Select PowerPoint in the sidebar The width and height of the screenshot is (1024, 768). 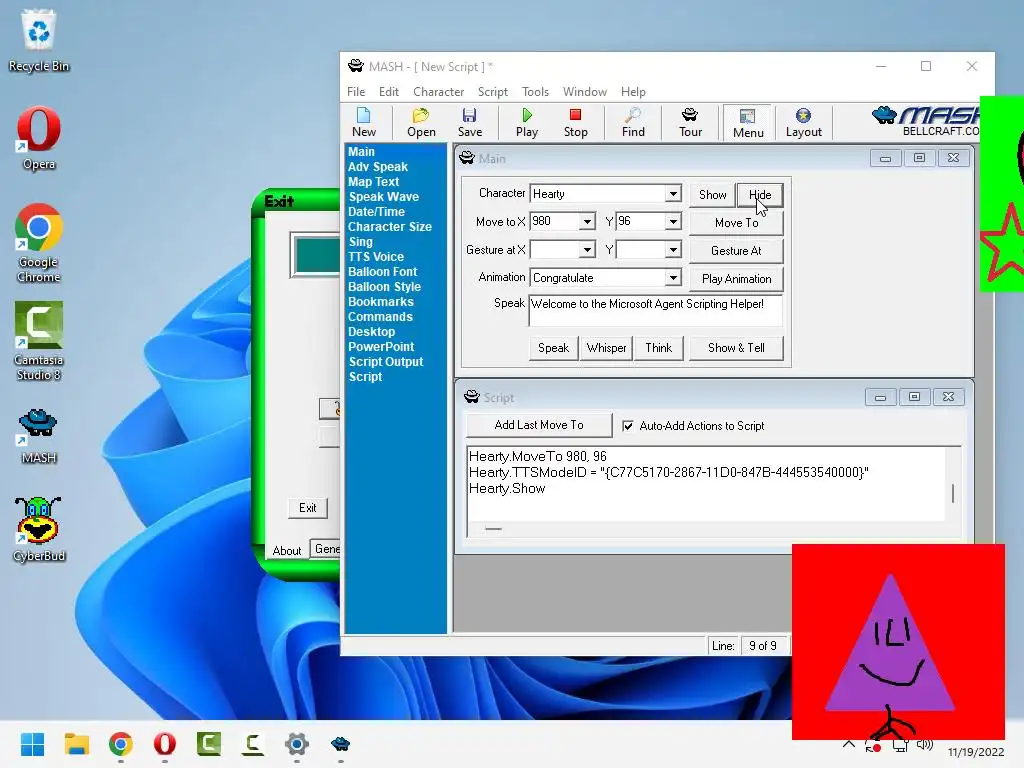(381, 347)
